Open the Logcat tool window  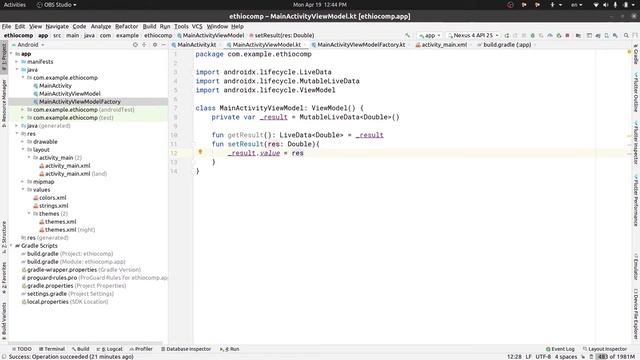tap(110, 349)
